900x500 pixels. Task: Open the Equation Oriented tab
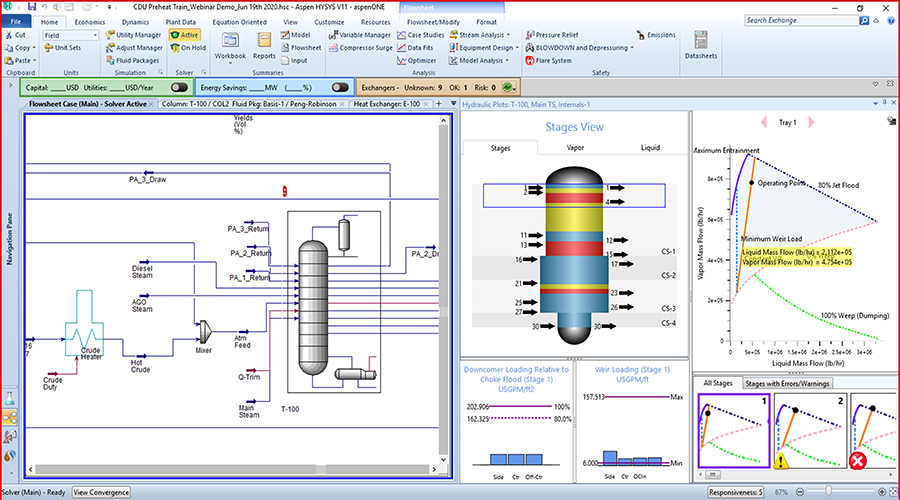click(x=239, y=22)
